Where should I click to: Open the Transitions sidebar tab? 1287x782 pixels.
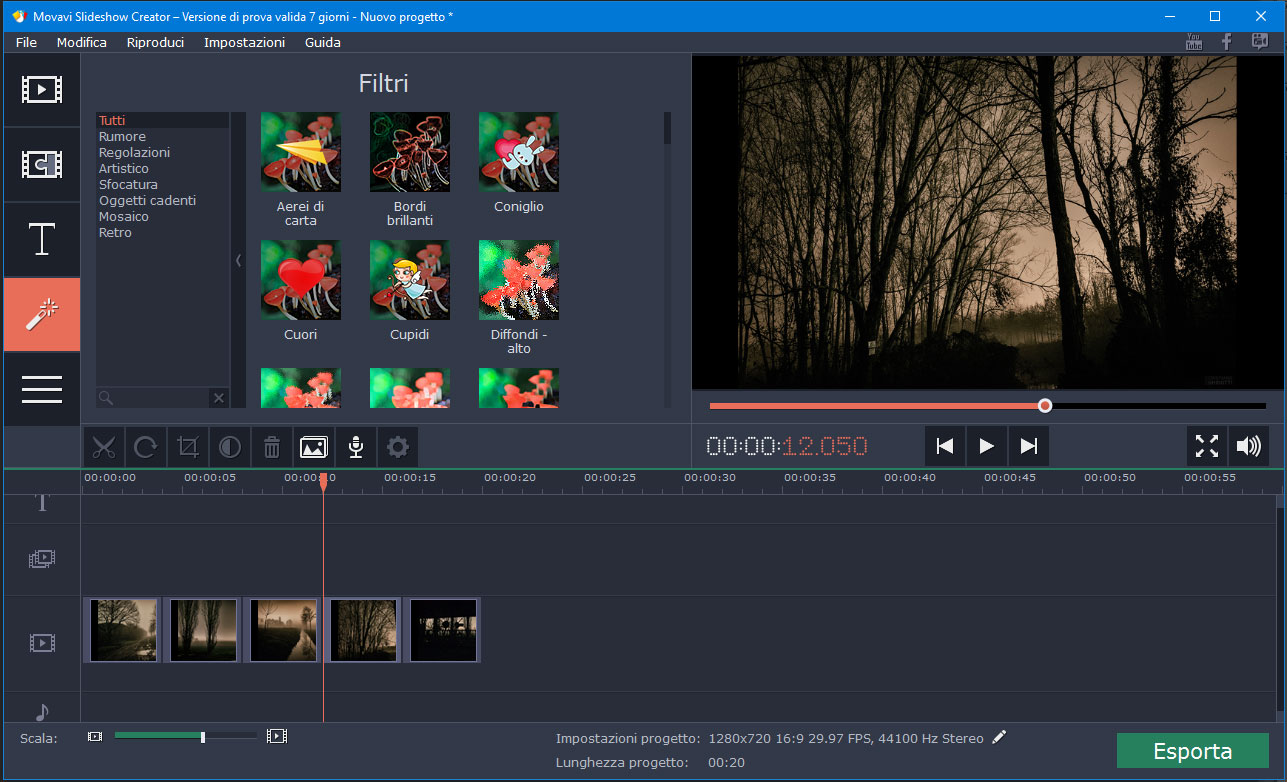[x=42, y=165]
